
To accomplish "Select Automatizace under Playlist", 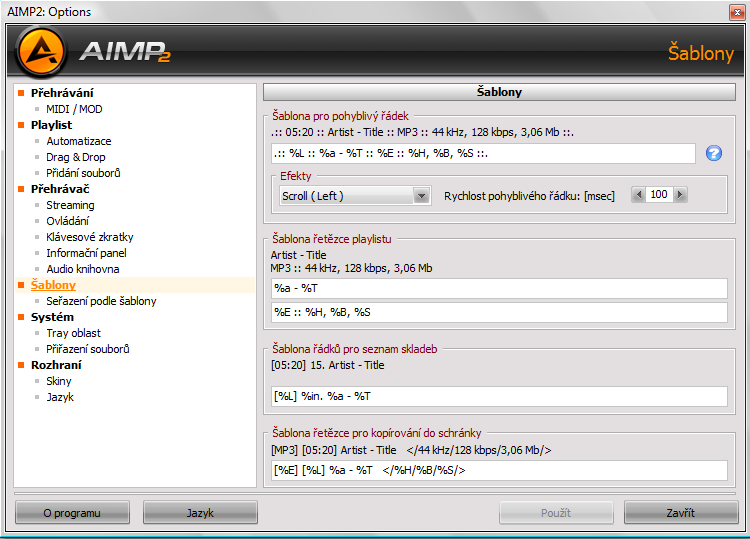I will tap(79, 141).
